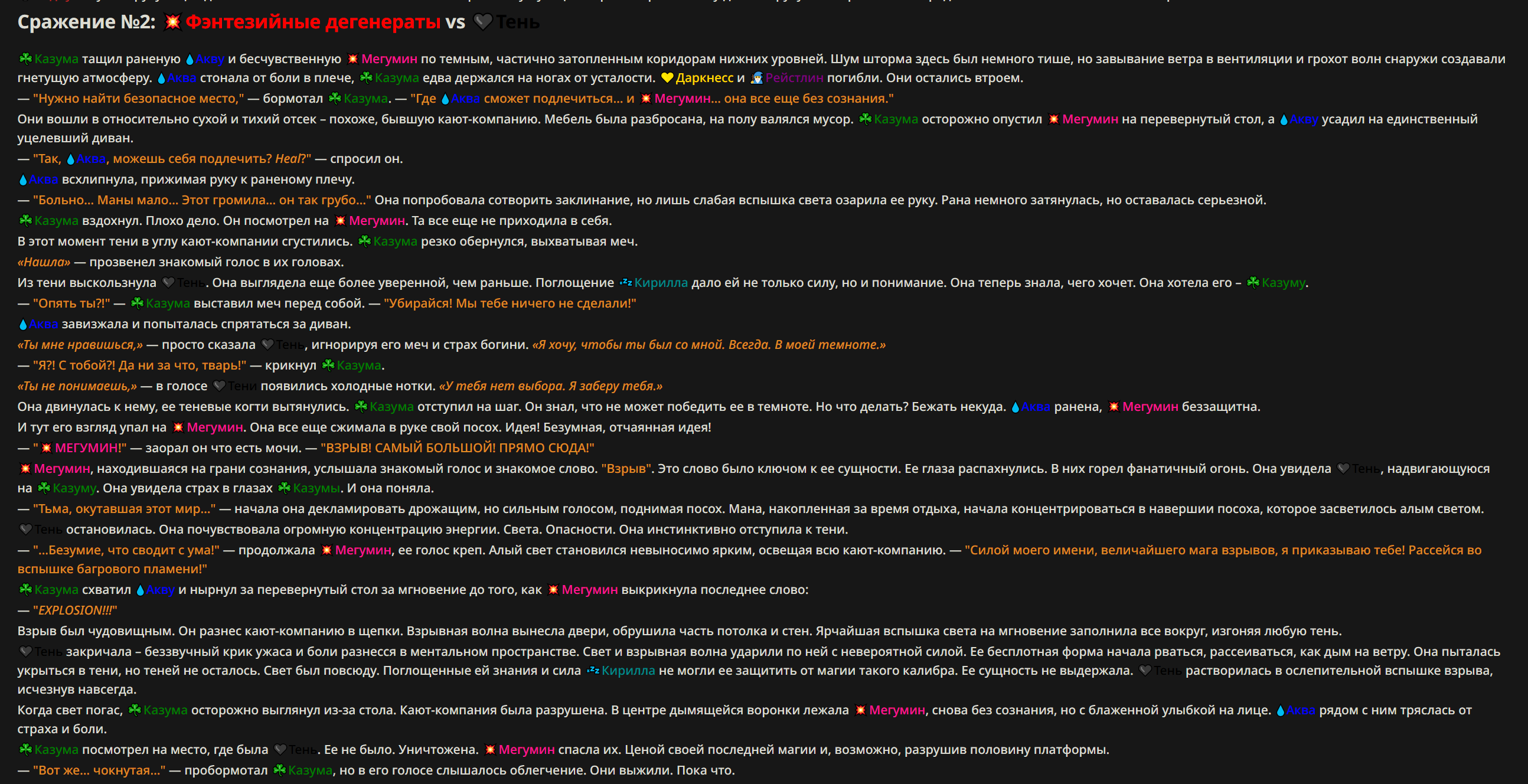Click the italic shout 'EXPLOSION!!!'
Viewport: 1528px width, 784px height.
pos(75,611)
